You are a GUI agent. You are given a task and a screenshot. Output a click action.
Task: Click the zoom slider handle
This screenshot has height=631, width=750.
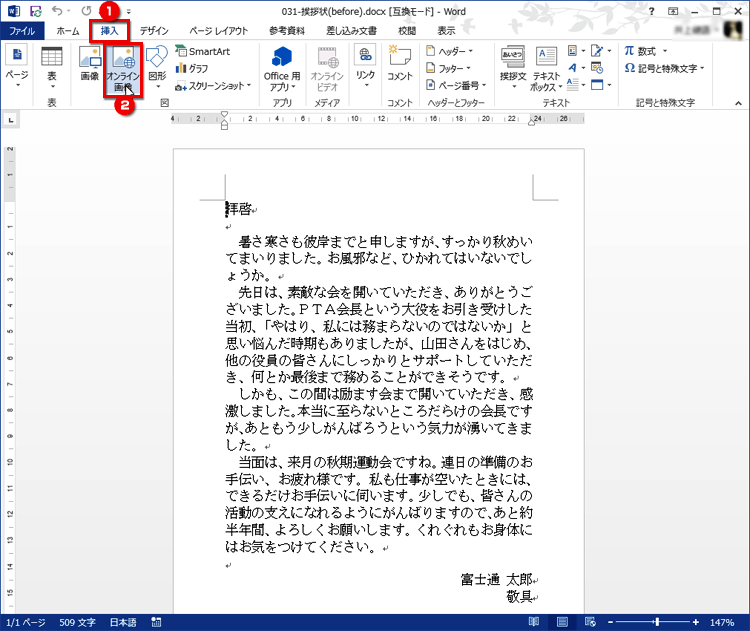pos(657,622)
